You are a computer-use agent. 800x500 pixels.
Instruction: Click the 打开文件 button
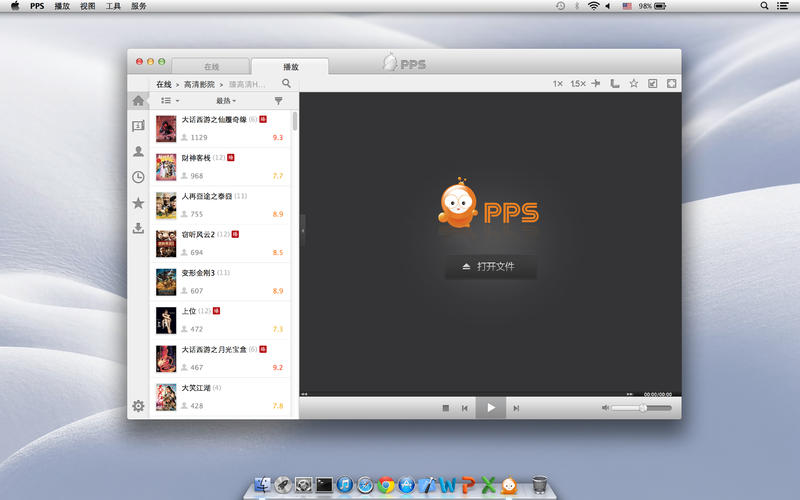click(x=491, y=266)
